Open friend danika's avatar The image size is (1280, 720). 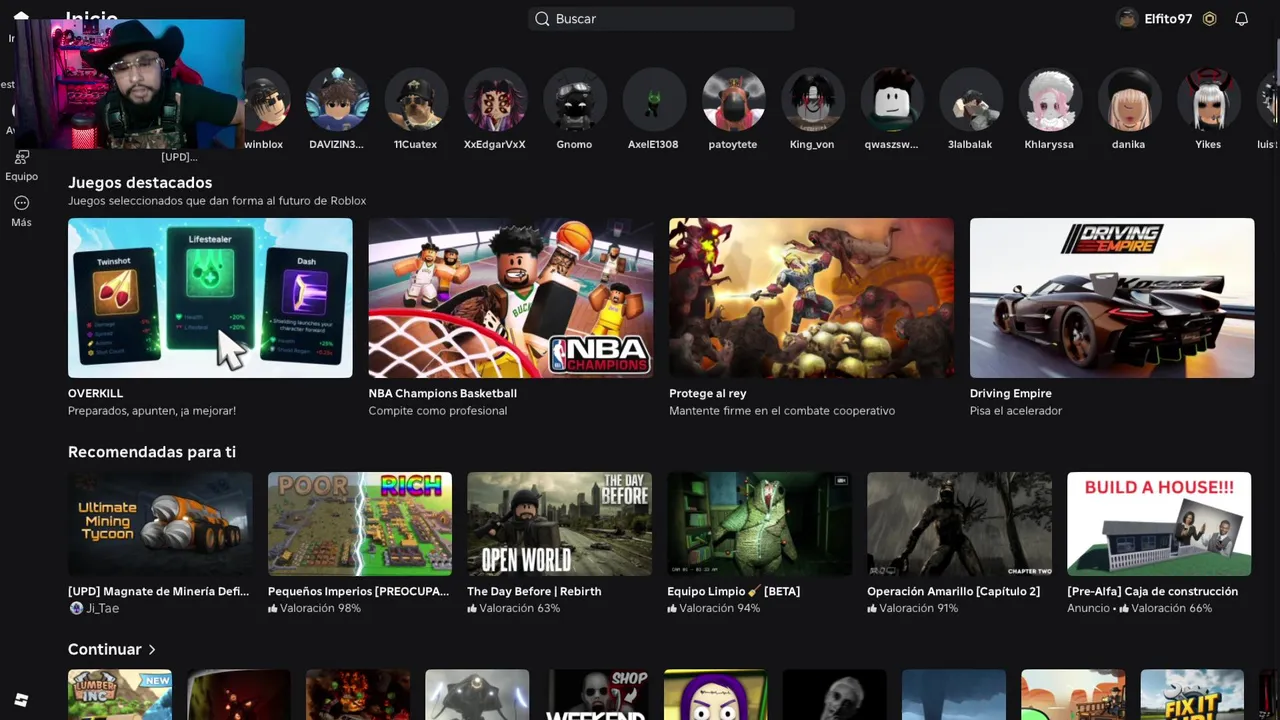pos(1128,100)
